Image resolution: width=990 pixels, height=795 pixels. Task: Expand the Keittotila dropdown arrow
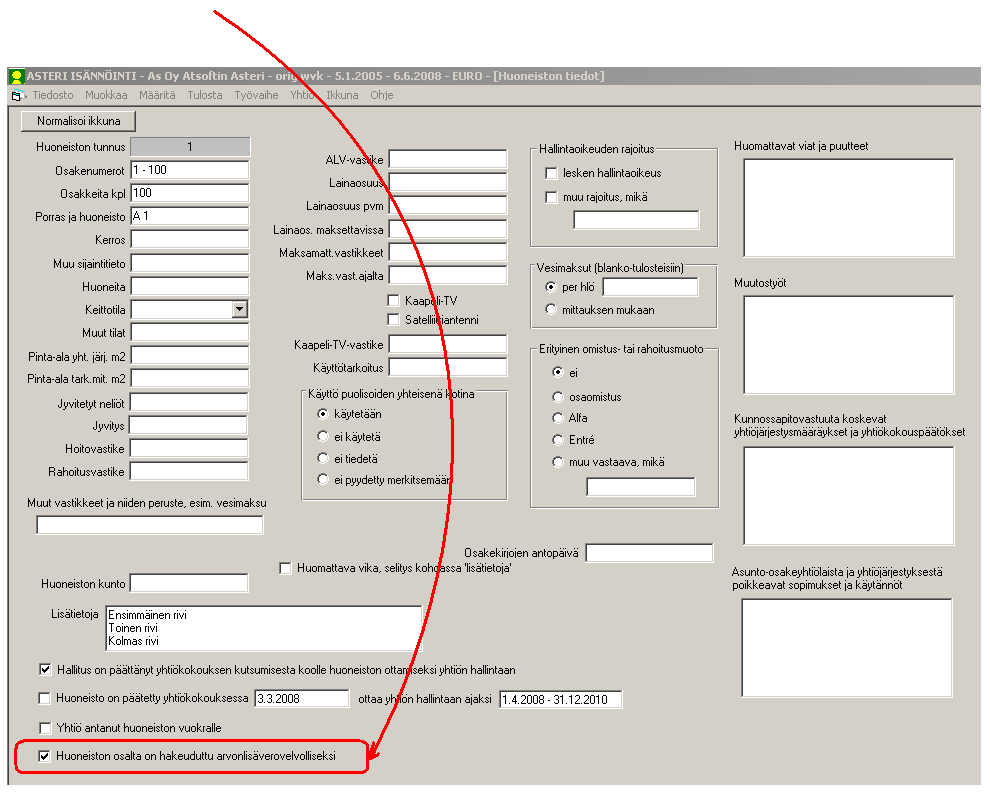click(239, 309)
